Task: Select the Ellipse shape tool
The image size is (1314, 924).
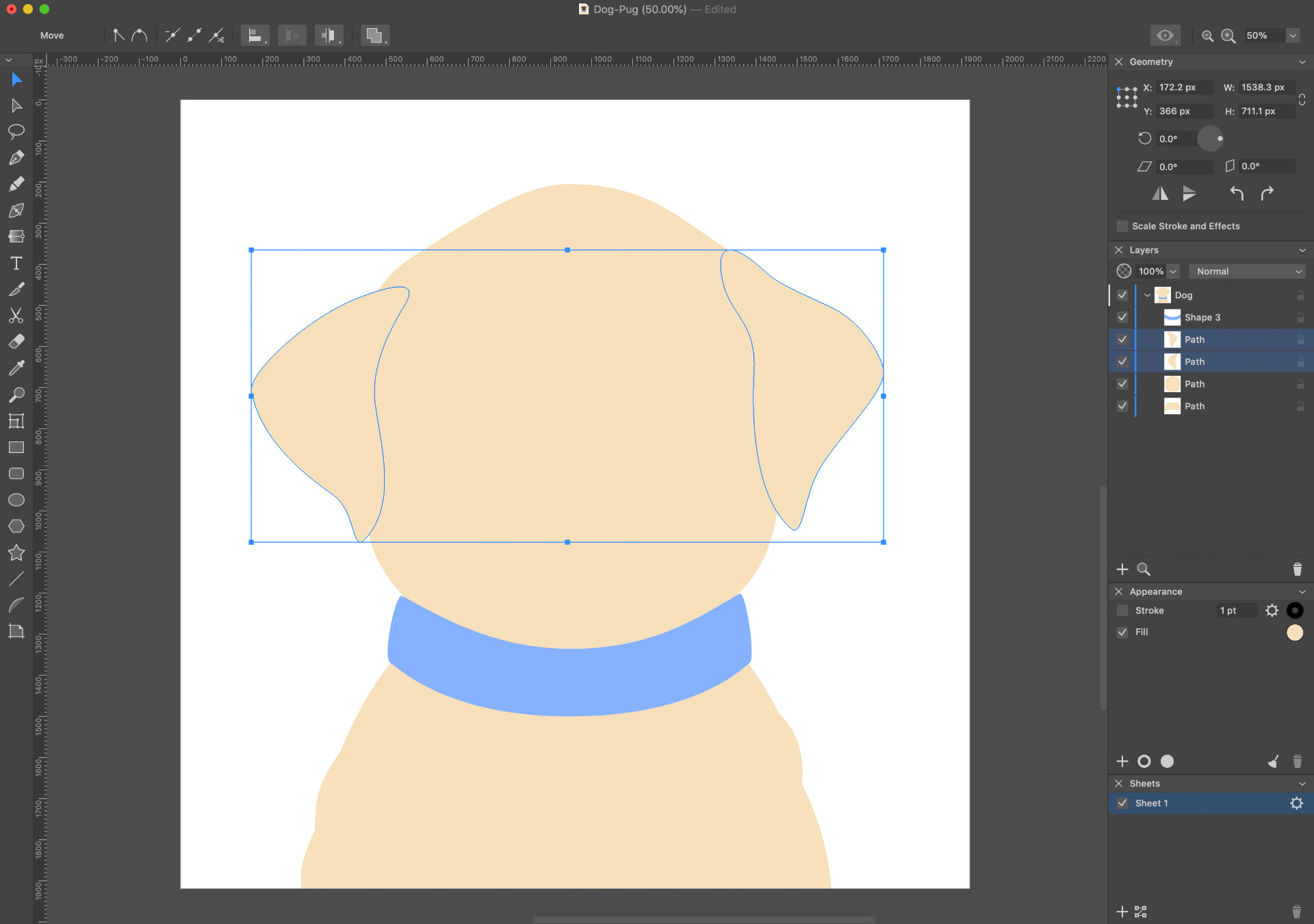Action: 16,500
